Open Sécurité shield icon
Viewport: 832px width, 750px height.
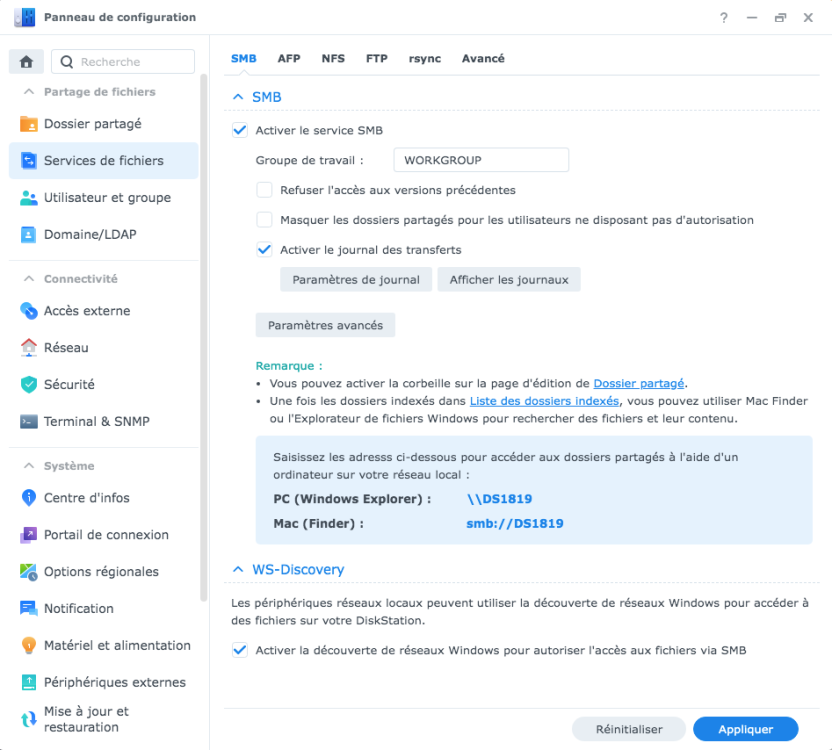(x=29, y=384)
